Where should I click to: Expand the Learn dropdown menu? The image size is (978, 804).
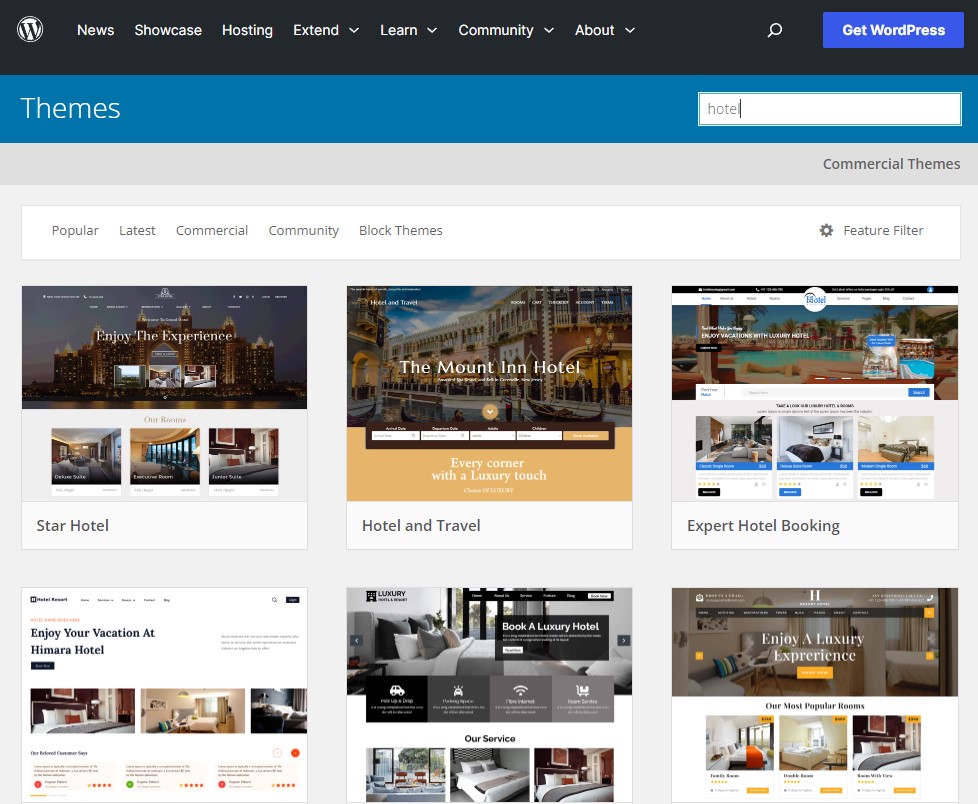(x=409, y=30)
